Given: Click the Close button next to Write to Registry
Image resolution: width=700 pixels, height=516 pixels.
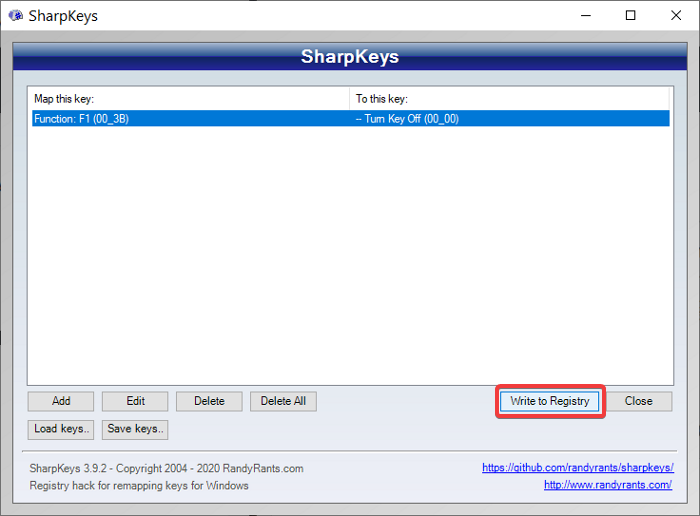Looking at the screenshot, I should [x=638, y=401].
